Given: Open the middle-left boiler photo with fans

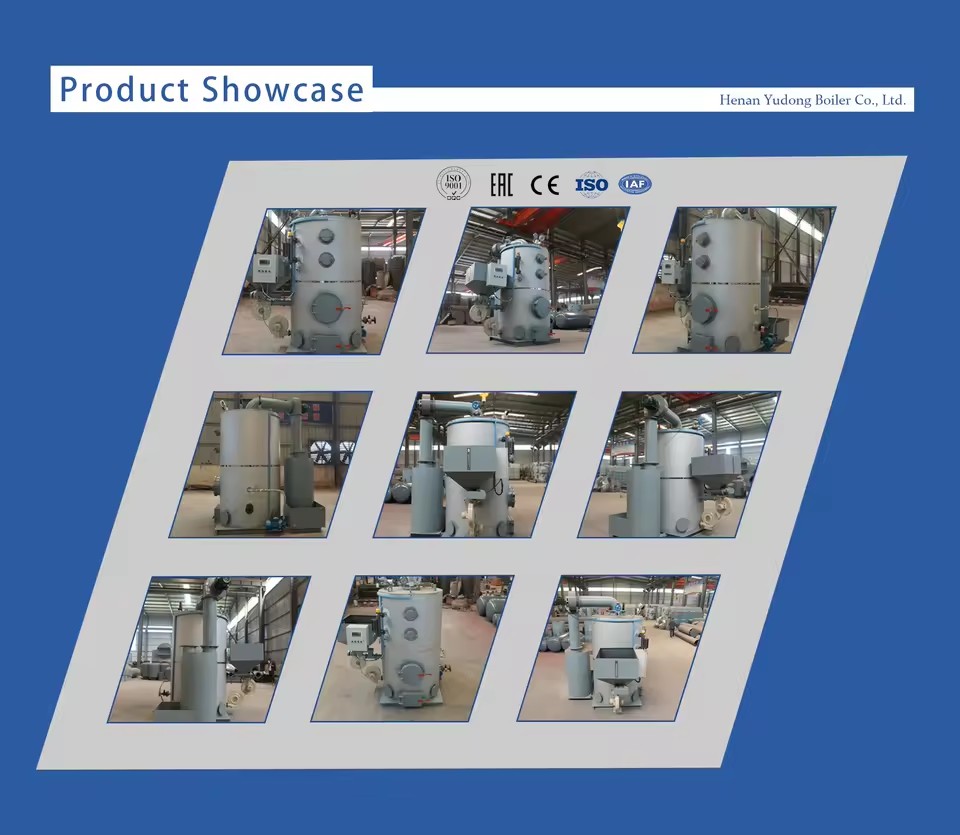Looking at the screenshot, I should [x=271, y=465].
